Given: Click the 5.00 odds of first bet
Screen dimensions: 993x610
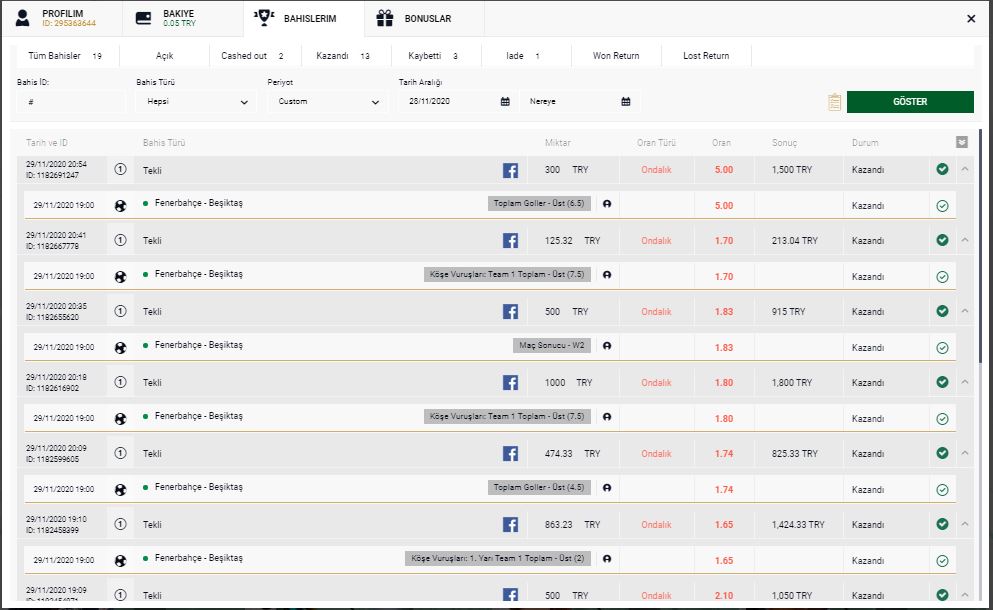Looking at the screenshot, I should click(x=724, y=170).
